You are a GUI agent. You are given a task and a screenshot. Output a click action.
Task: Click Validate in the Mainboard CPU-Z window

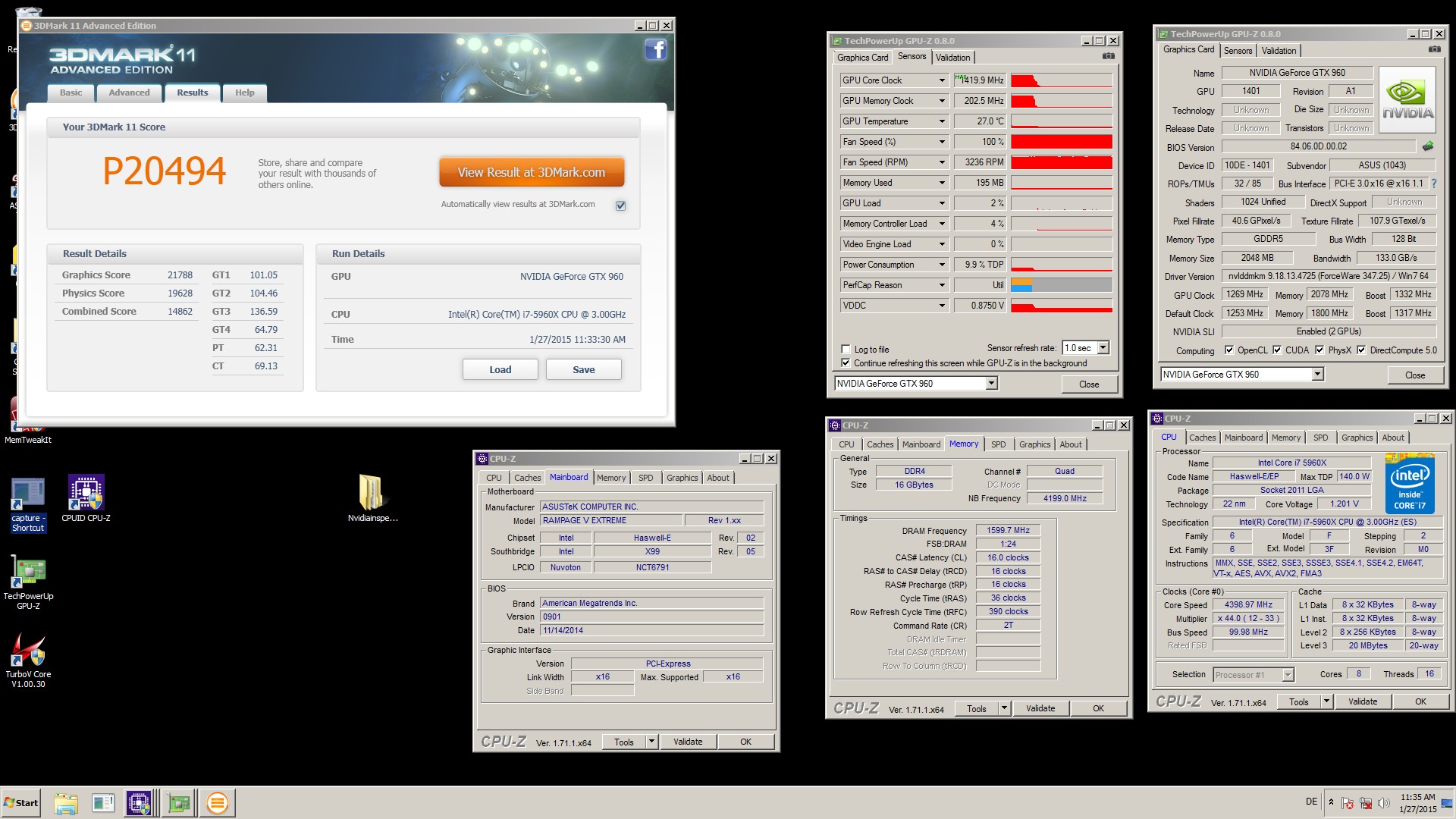click(688, 742)
